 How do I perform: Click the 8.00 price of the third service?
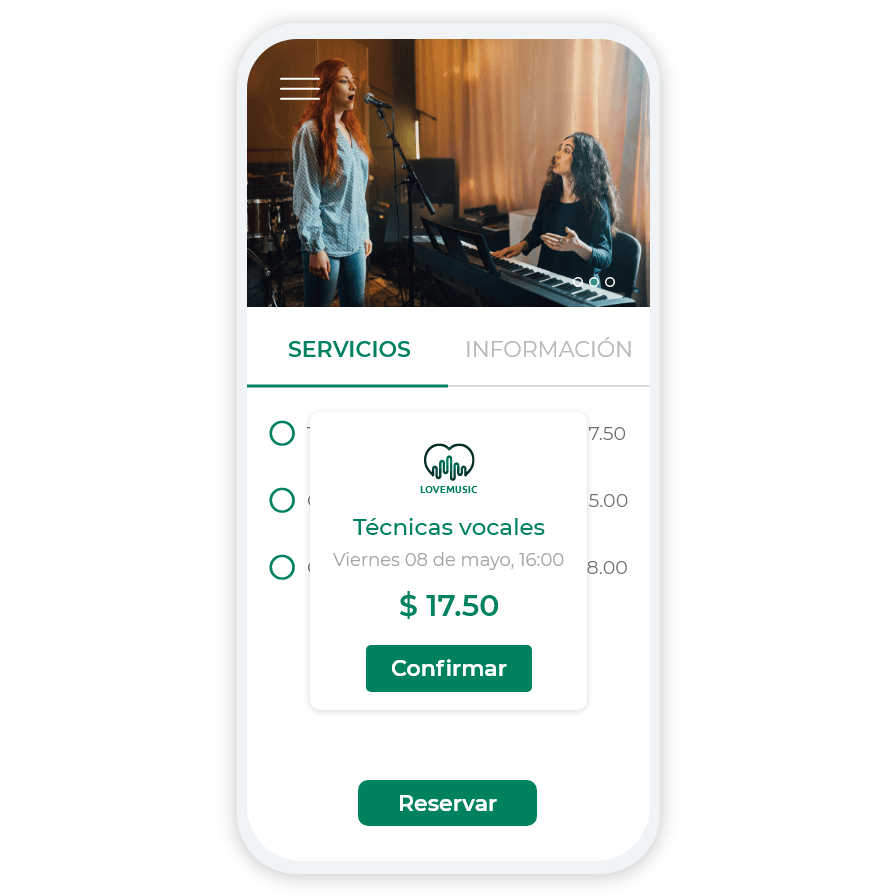point(607,567)
